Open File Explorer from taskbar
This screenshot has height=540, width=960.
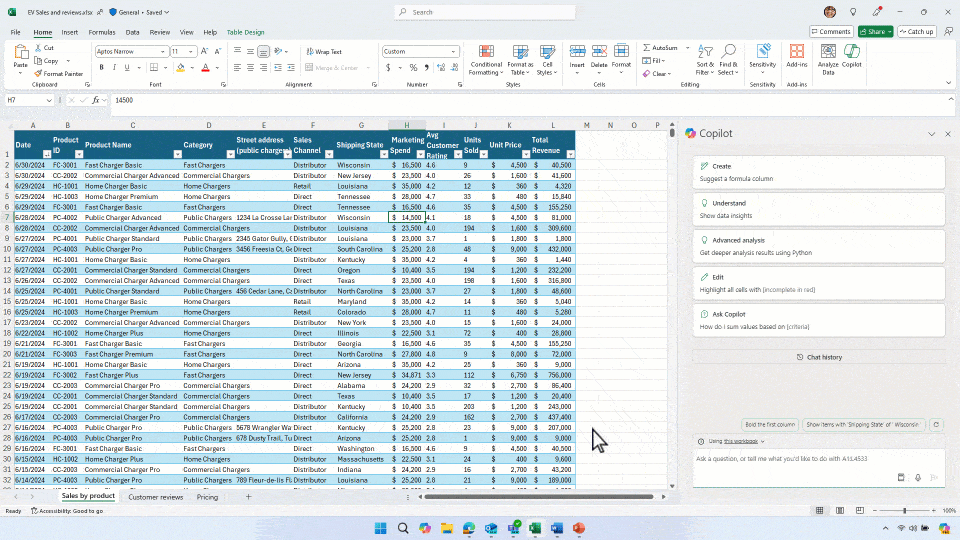tap(447, 528)
